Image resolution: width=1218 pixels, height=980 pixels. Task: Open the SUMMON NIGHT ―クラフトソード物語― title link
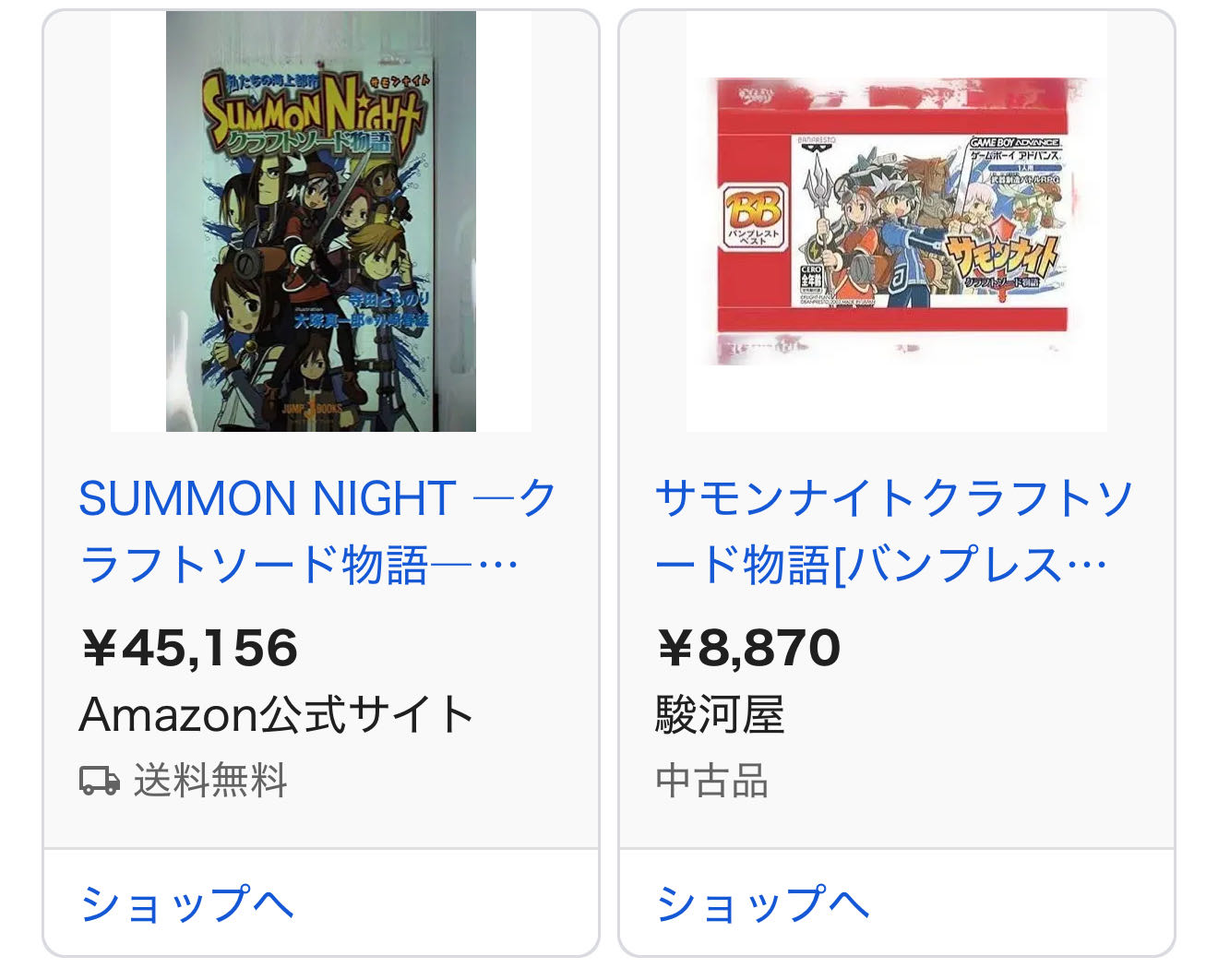pyautogui.click(x=316, y=531)
